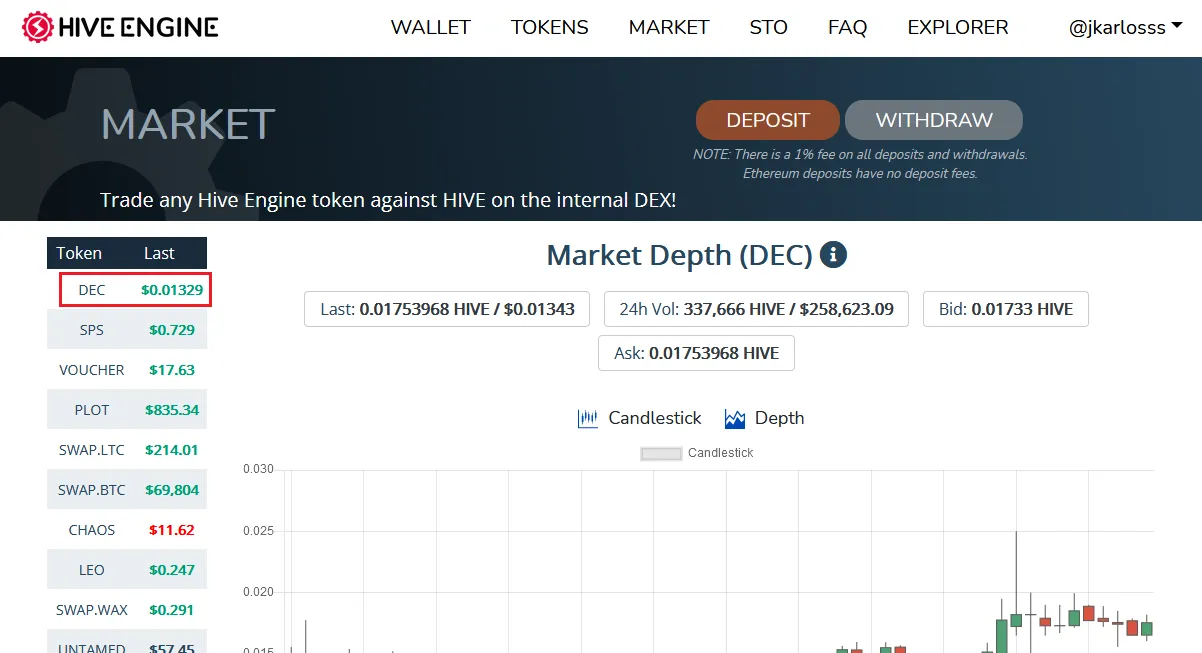Click the Depth chart icon
1202x653 pixels.
pos(735,418)
